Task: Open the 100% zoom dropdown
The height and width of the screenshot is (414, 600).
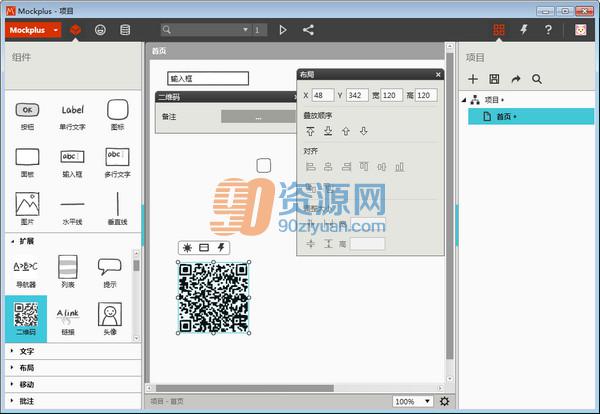Action: click(412, 401)
